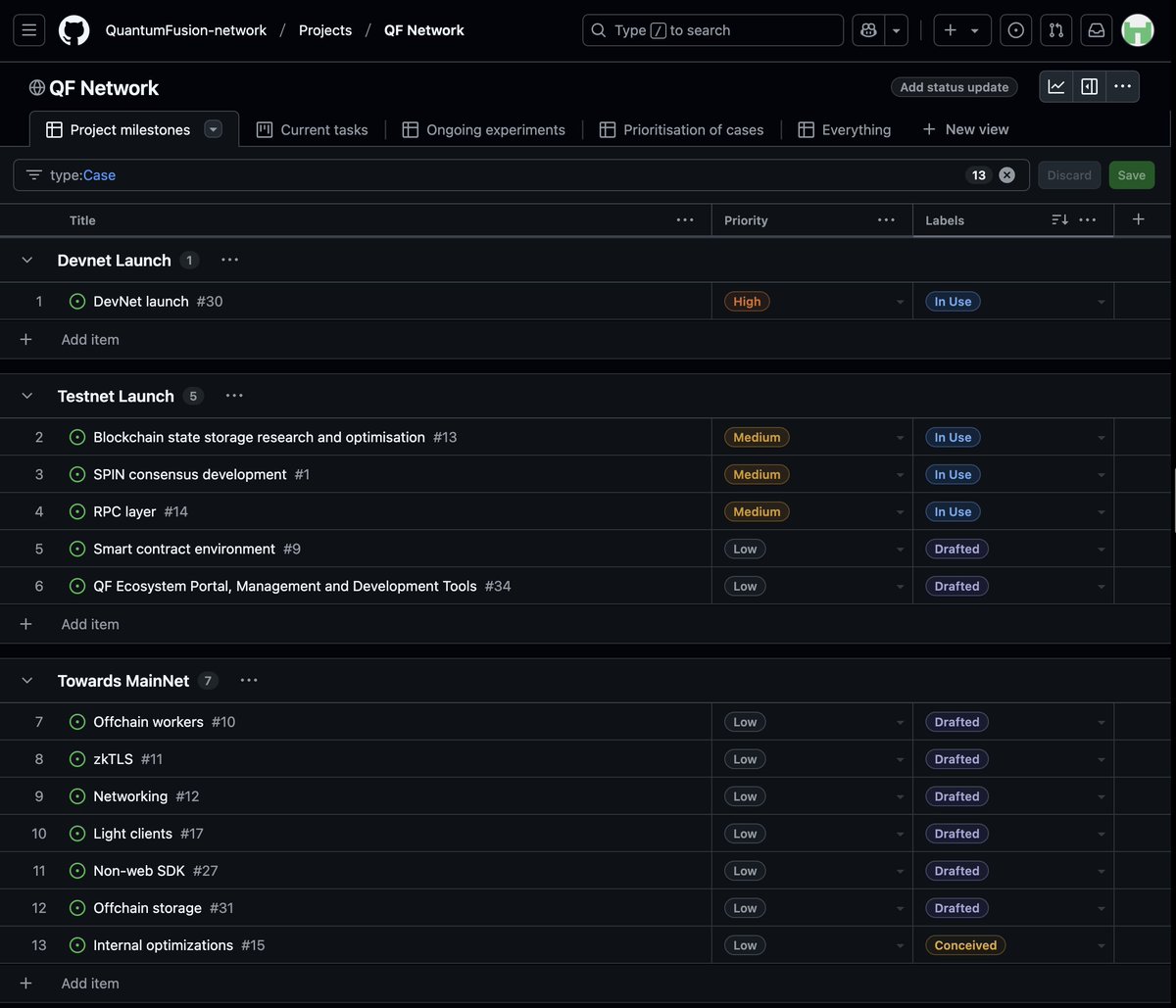Viewport: 1176px width, 1008px height.
Task: Open QF Network breadcrumb link
Action: point(424,30)
